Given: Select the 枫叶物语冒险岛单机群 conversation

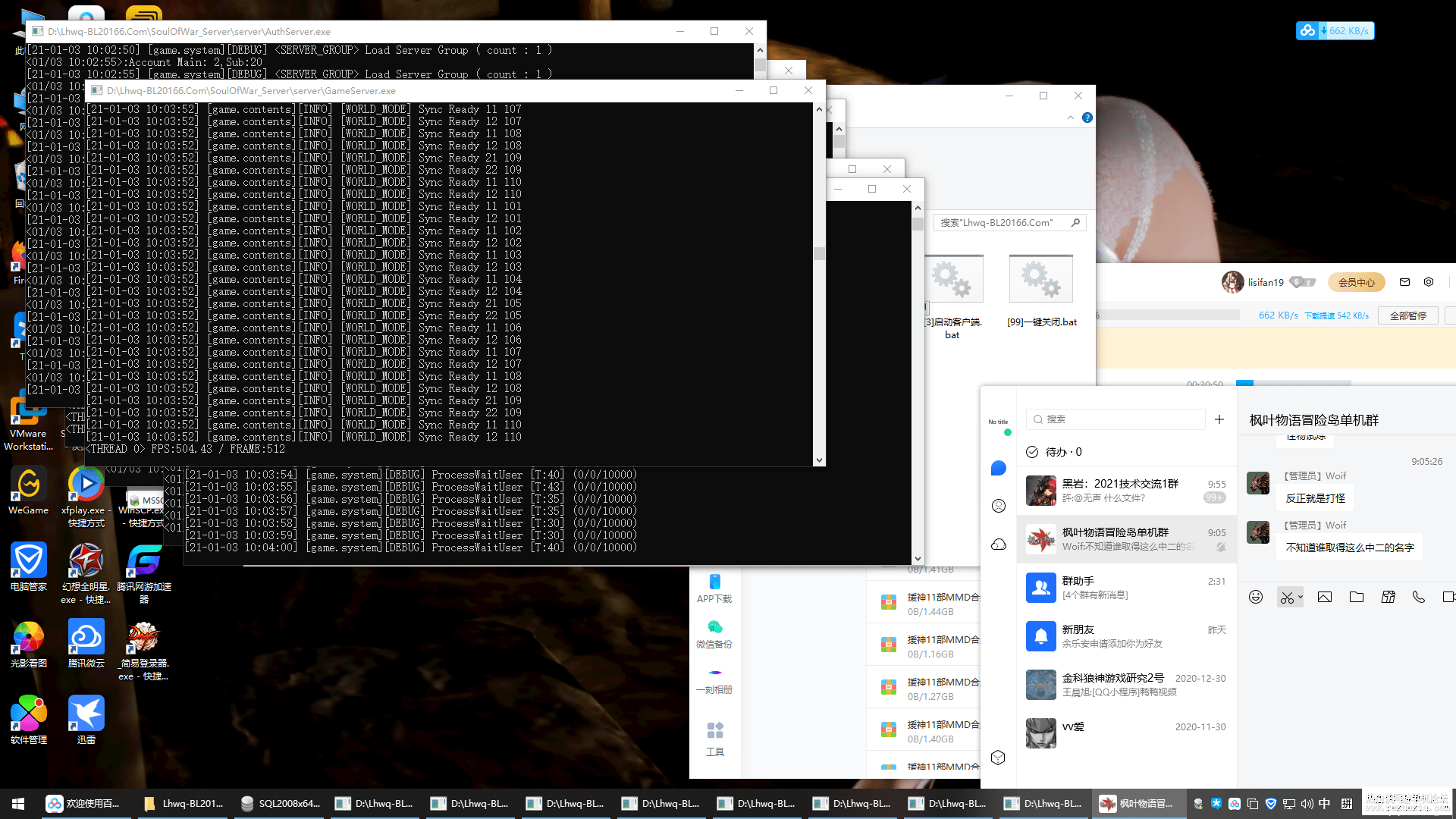Looking at the screenshot, I should pos(1126,539).
